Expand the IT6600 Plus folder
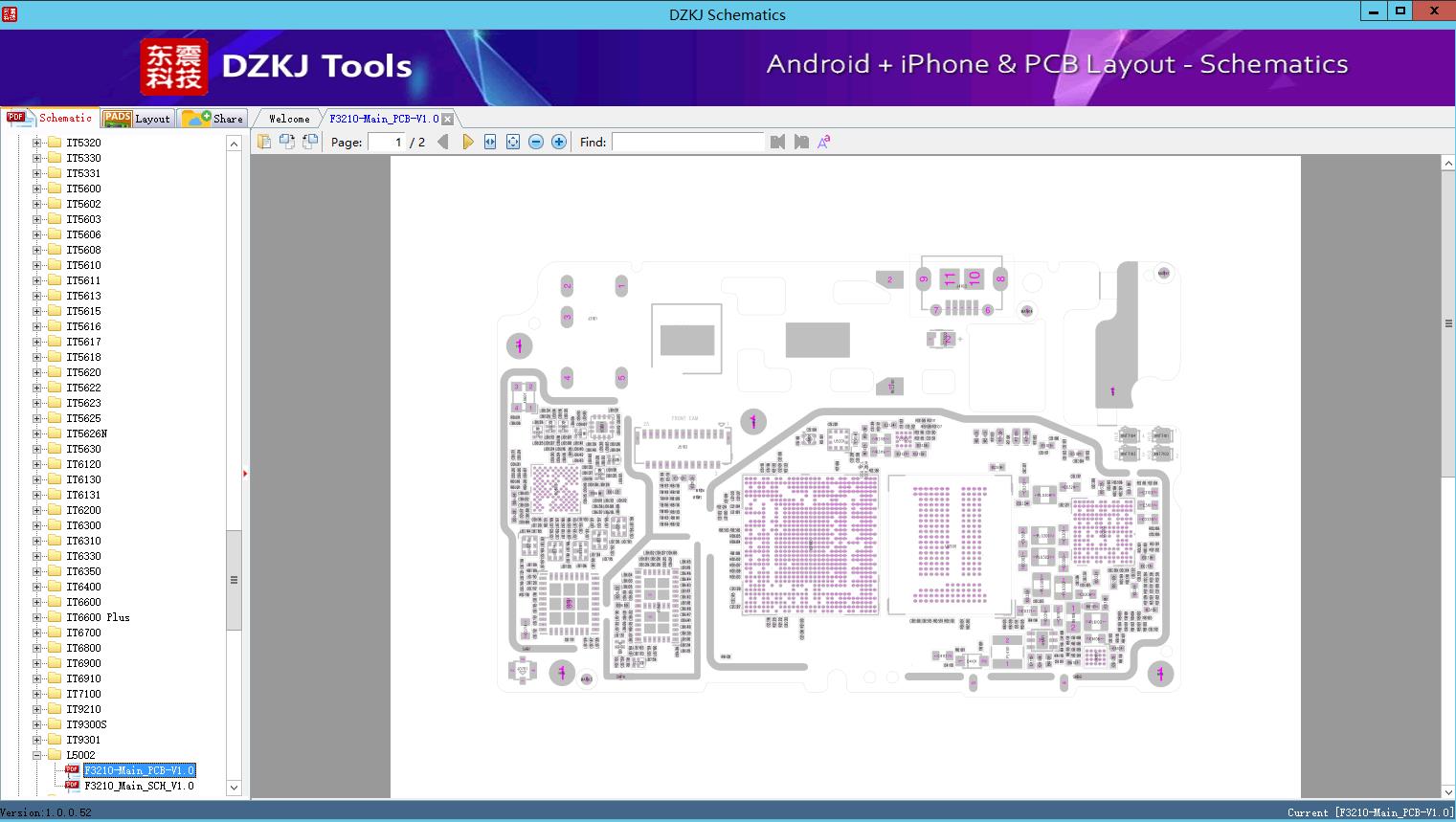 pyautogui.click(x=37, y=617)
